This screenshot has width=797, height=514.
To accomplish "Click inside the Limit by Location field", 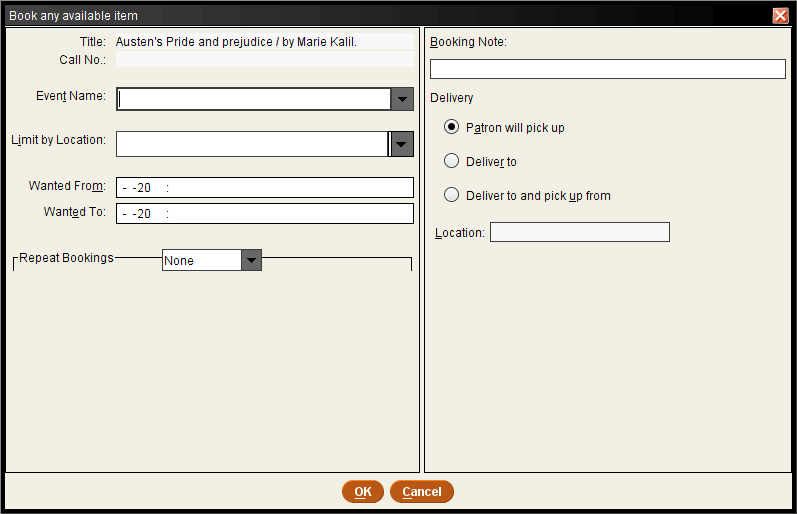I will pos(252,144).
